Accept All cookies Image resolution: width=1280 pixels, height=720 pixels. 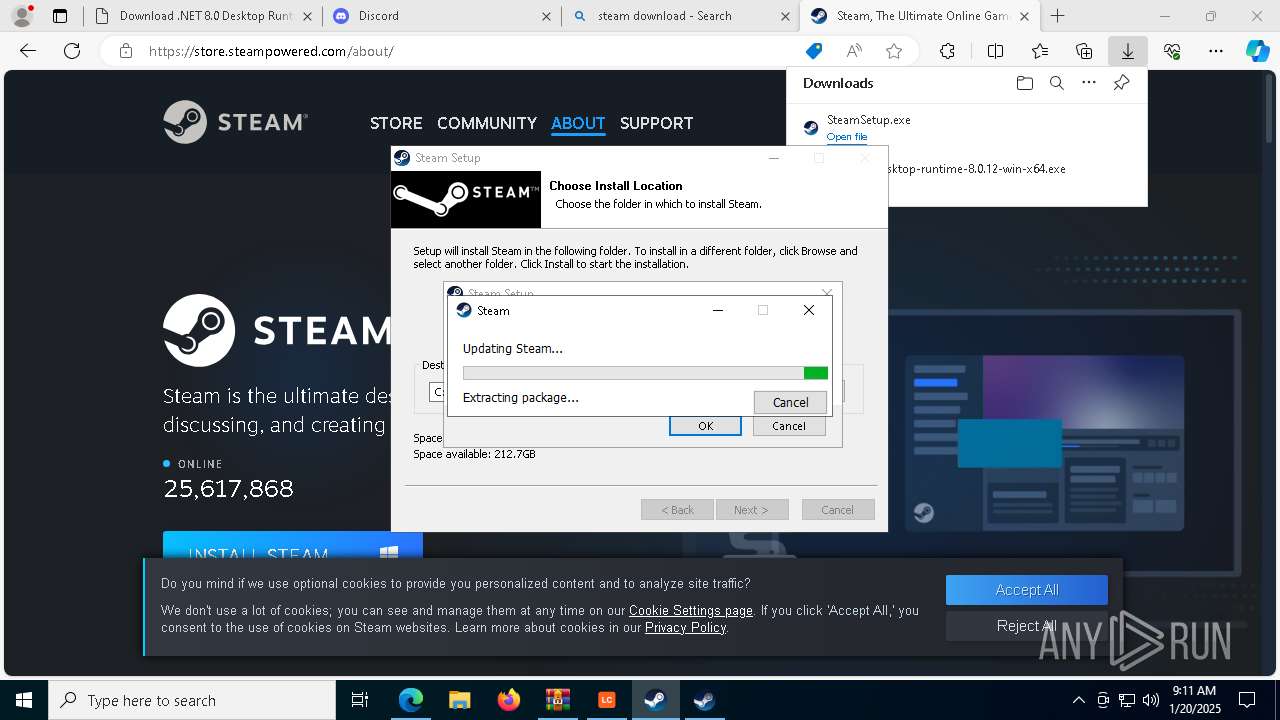click(x=1027, y=590)
